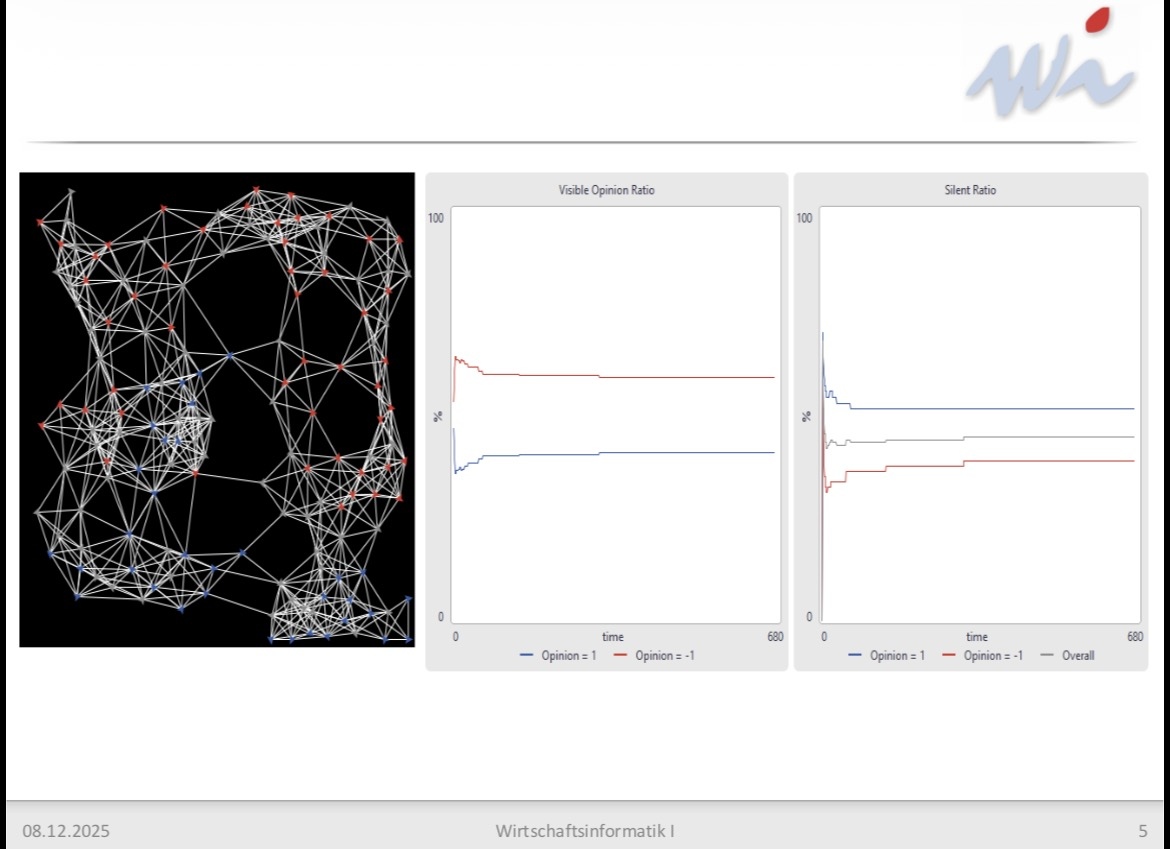Screen dimensions: 1170x849
Task: Click the gray swatch beside 'Overall' legend
Action: pyautogui.click(x=1048, y=655)
